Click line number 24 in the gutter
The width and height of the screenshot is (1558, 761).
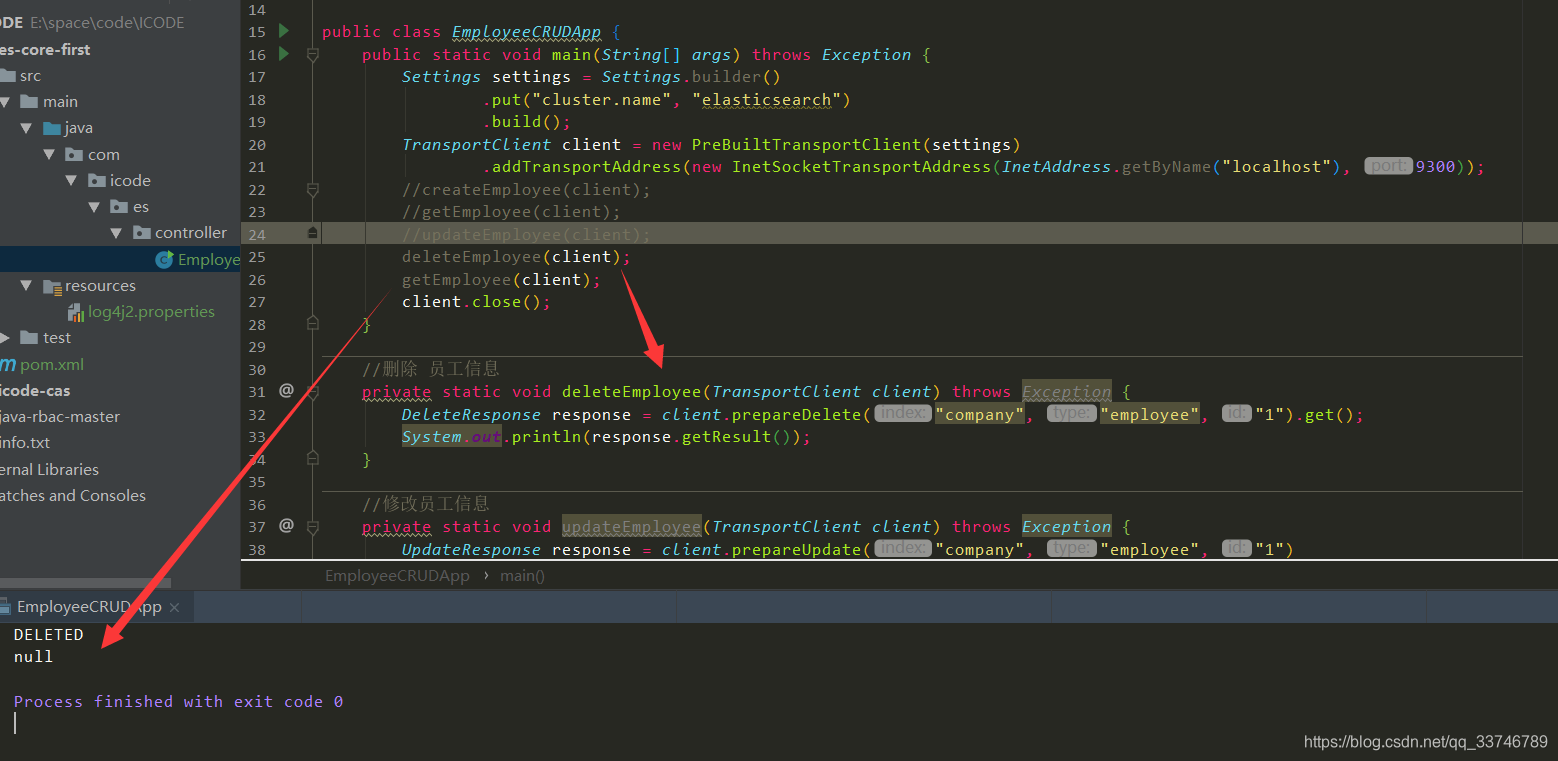(257, 235)
